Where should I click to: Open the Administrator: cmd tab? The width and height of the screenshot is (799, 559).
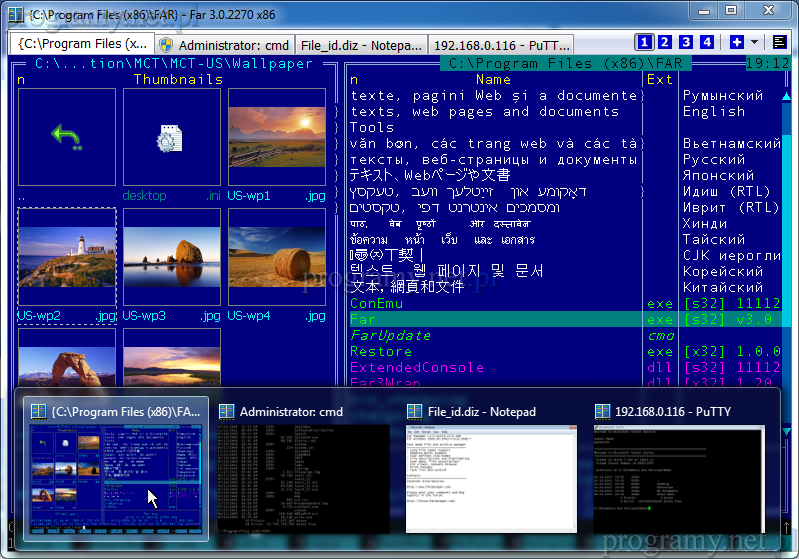coord(223,45)
